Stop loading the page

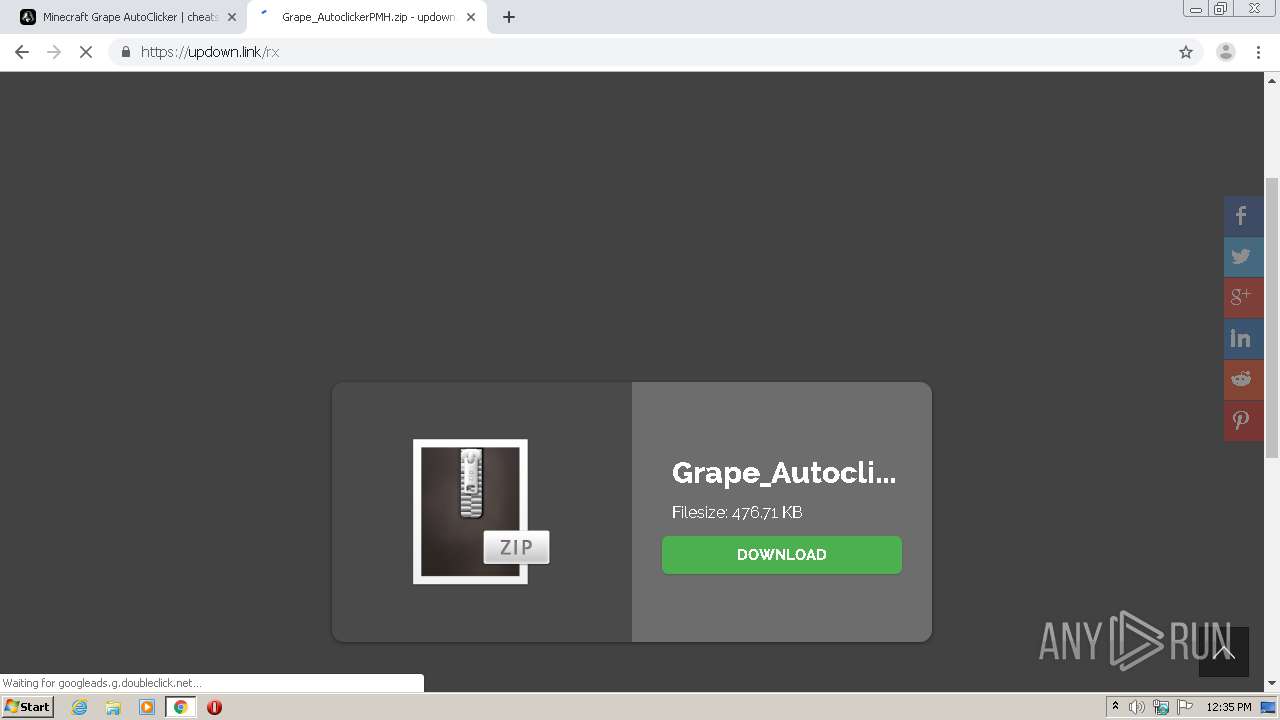pos(86,52)
